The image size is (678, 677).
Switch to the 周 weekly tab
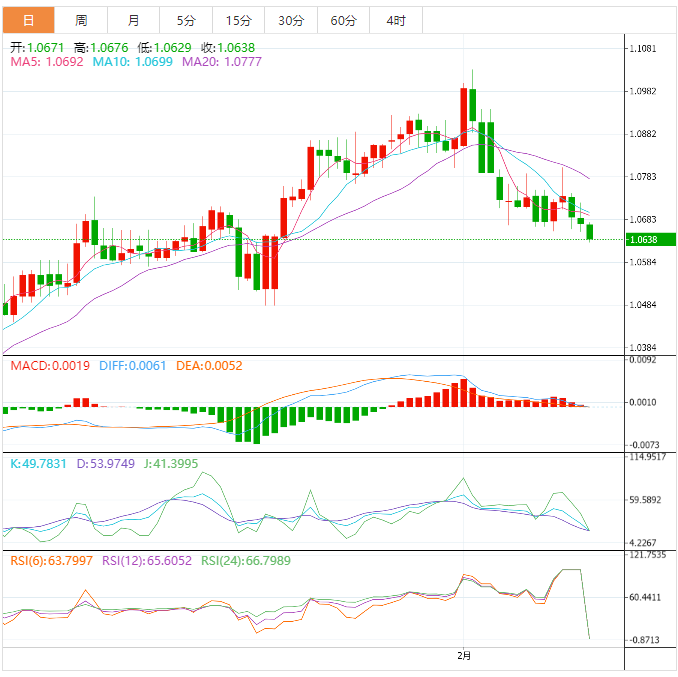point(81,20)
